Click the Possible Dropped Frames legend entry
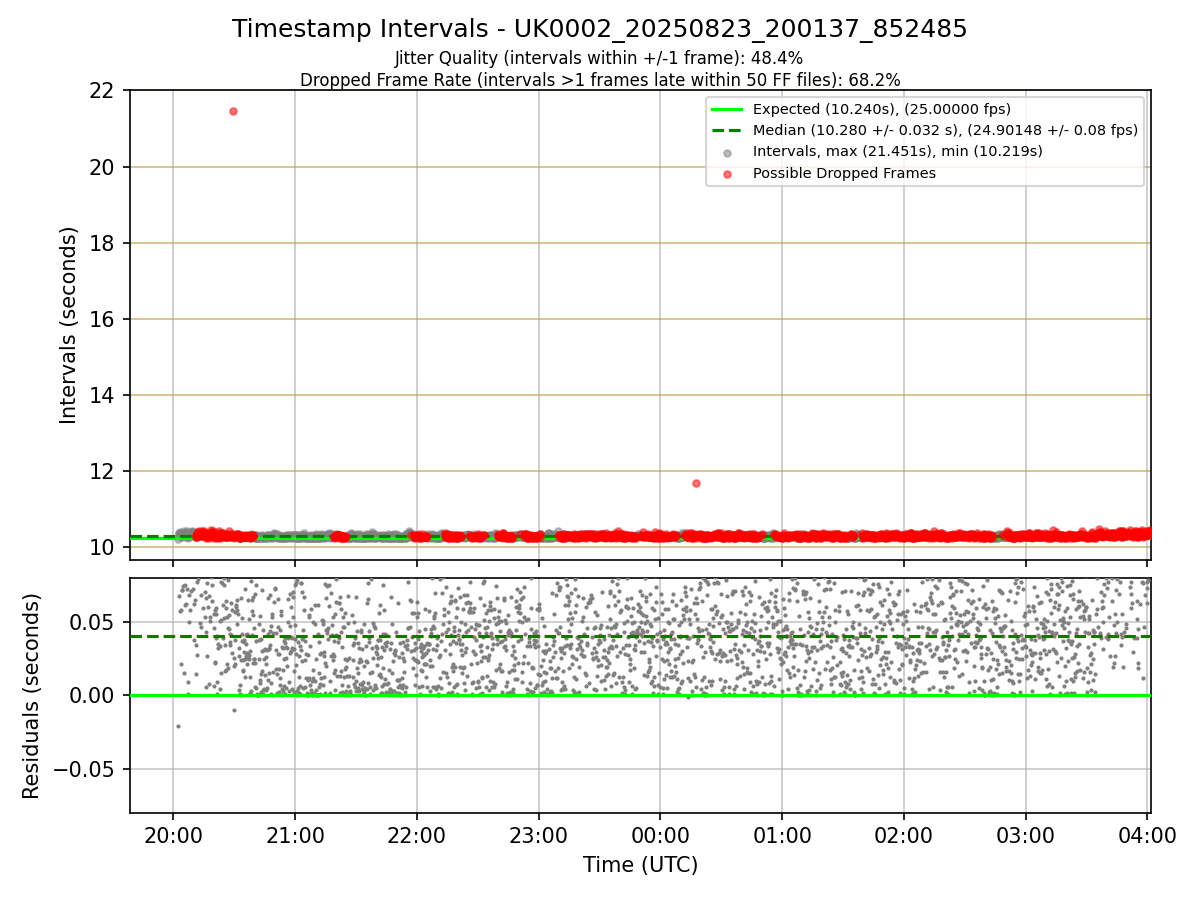 point(829,173)
